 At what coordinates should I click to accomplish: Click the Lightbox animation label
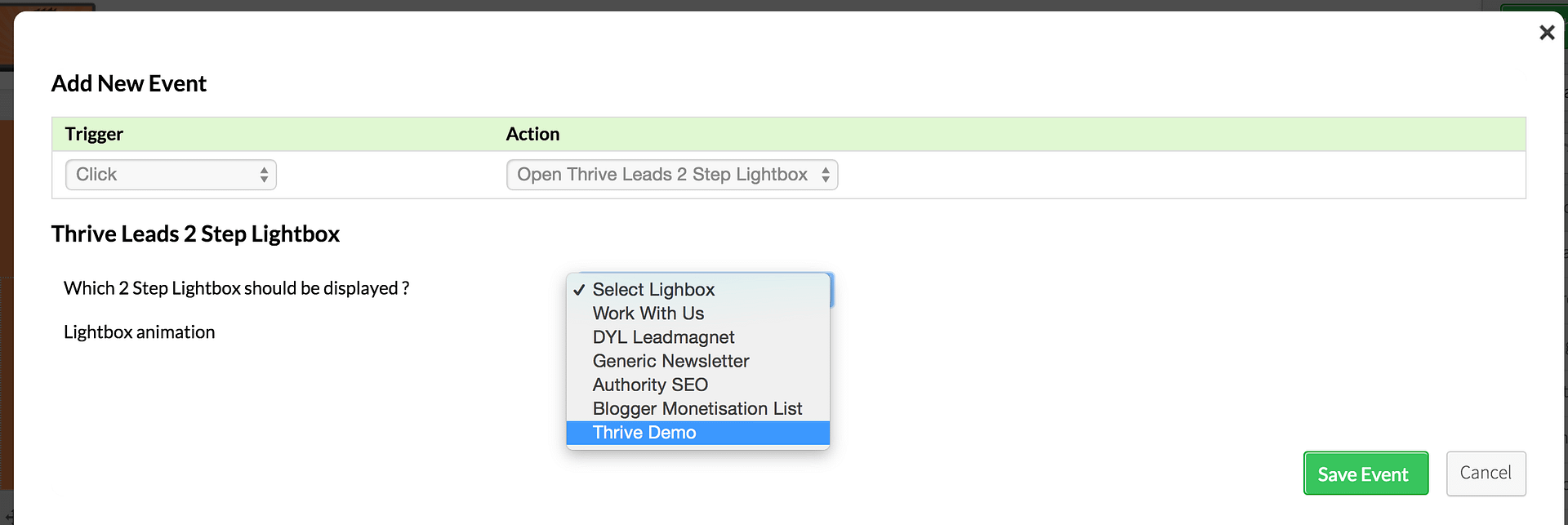pos(140,332)
